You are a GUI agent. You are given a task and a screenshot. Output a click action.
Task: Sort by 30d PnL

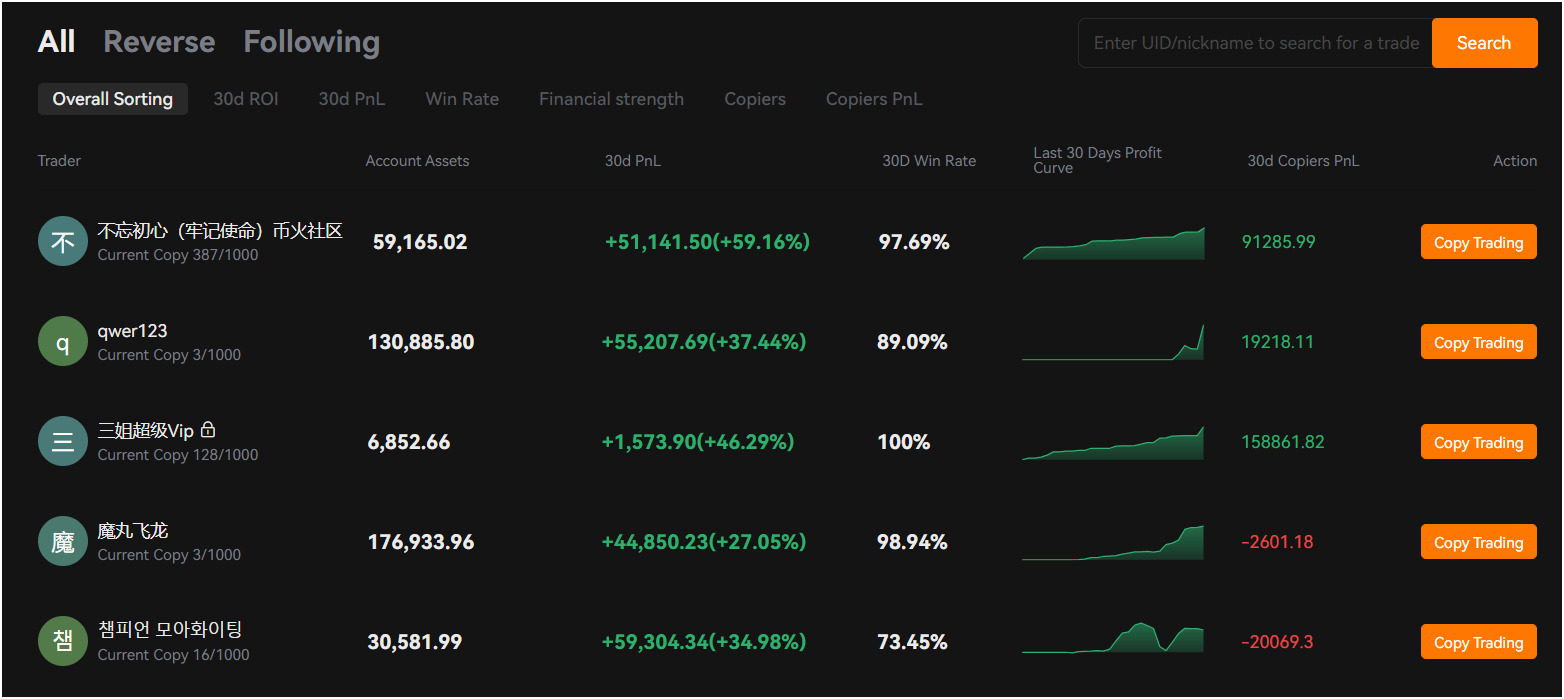[352, 99]
